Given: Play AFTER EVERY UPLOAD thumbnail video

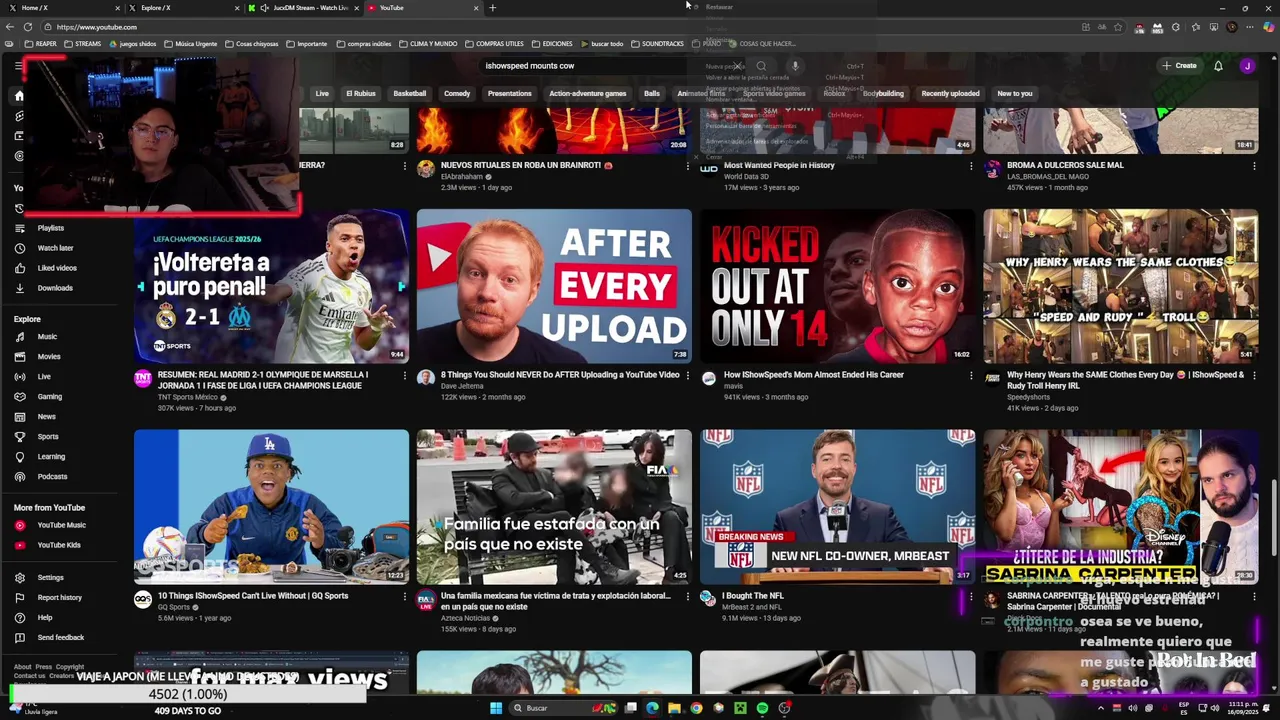Looking at the screenshot, I should click(x=554, y=286).
